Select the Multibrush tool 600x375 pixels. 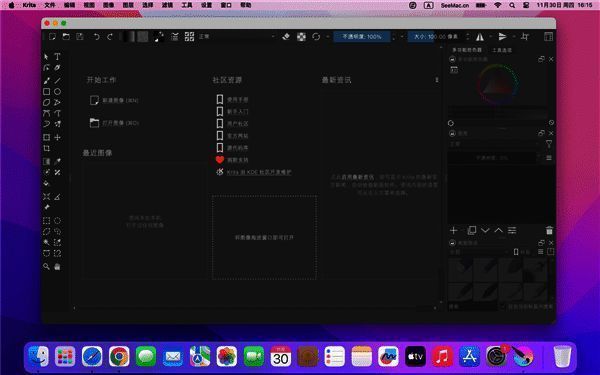[57, 124]
